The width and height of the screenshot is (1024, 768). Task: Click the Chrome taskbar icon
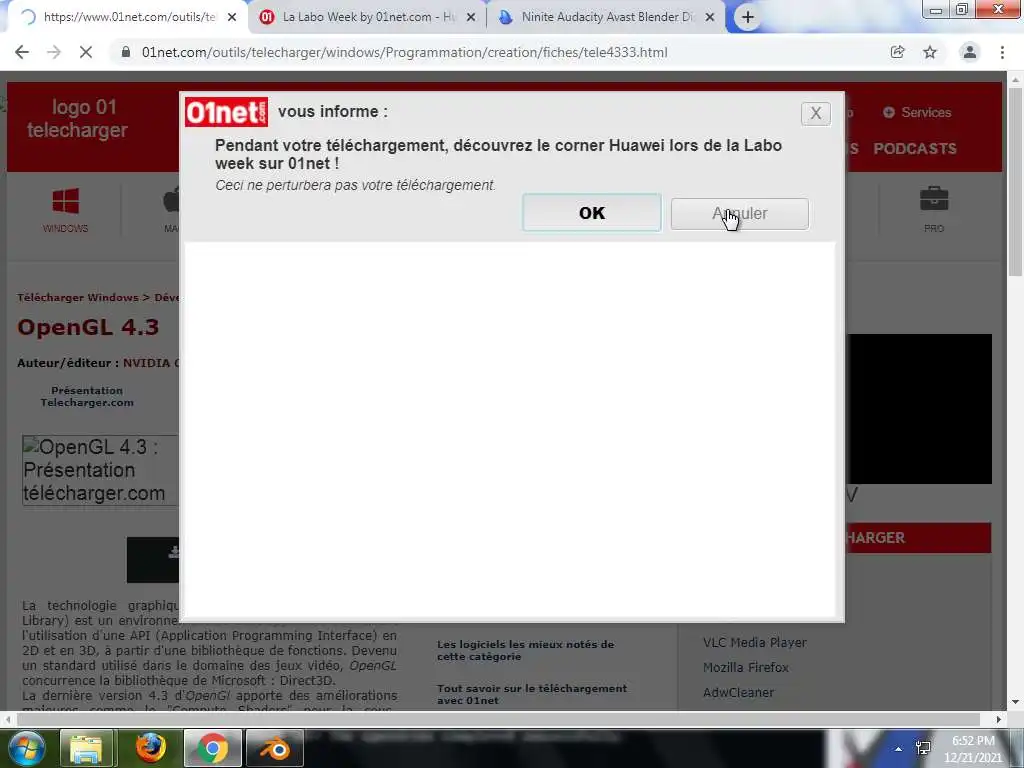pyautogui.click(x=212, y=748)
